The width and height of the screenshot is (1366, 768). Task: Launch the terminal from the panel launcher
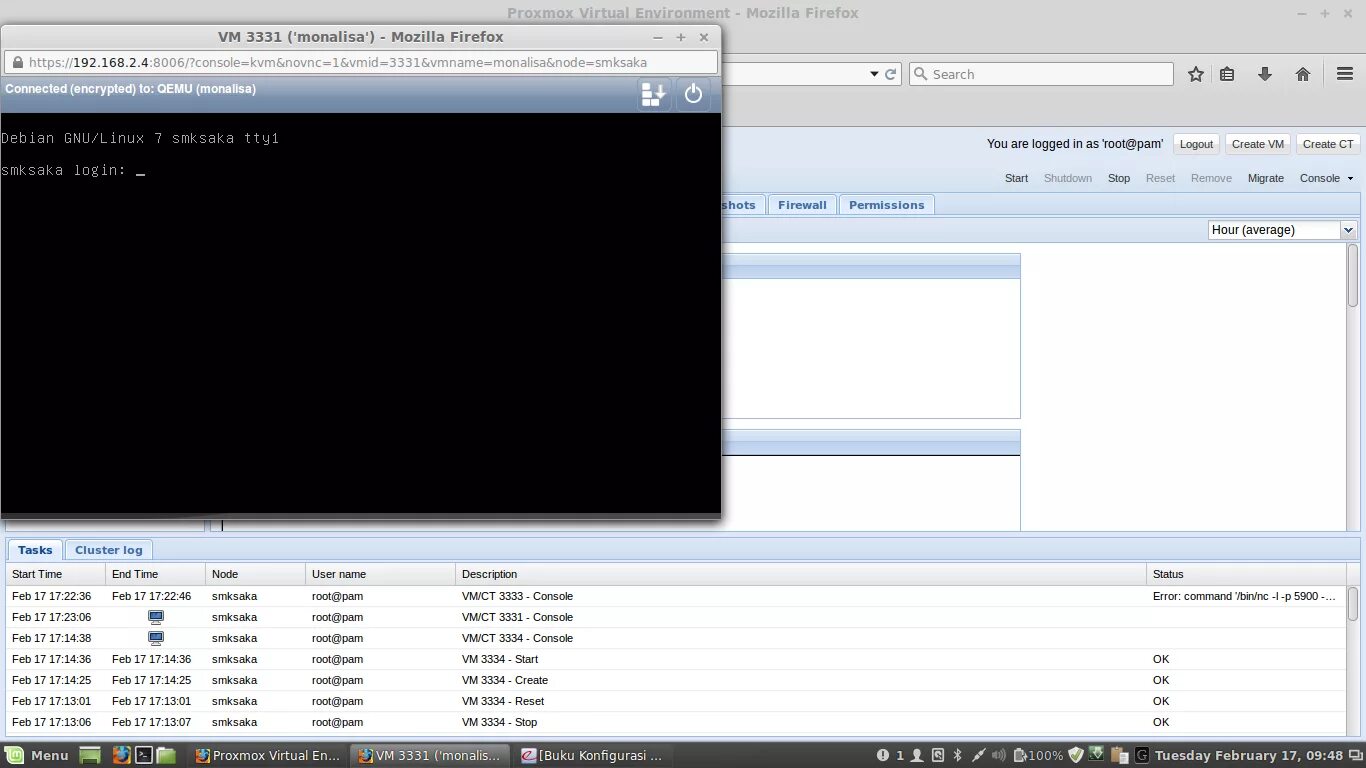tap(144, 755)
